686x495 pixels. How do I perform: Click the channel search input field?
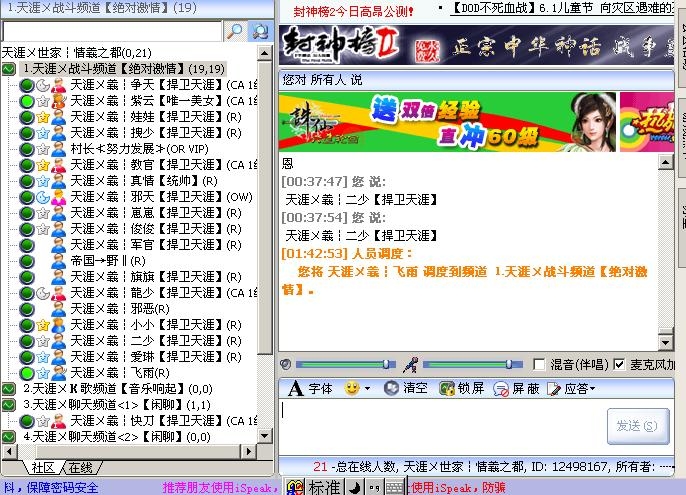coord(112,32)
